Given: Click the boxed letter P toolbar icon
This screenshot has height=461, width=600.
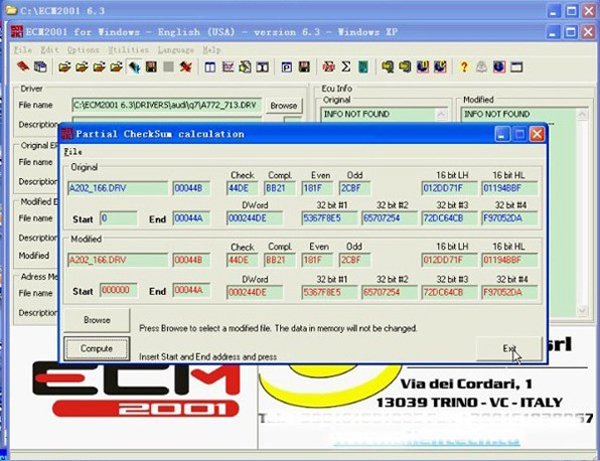Looking at the screenshot, I should point(287,68).
